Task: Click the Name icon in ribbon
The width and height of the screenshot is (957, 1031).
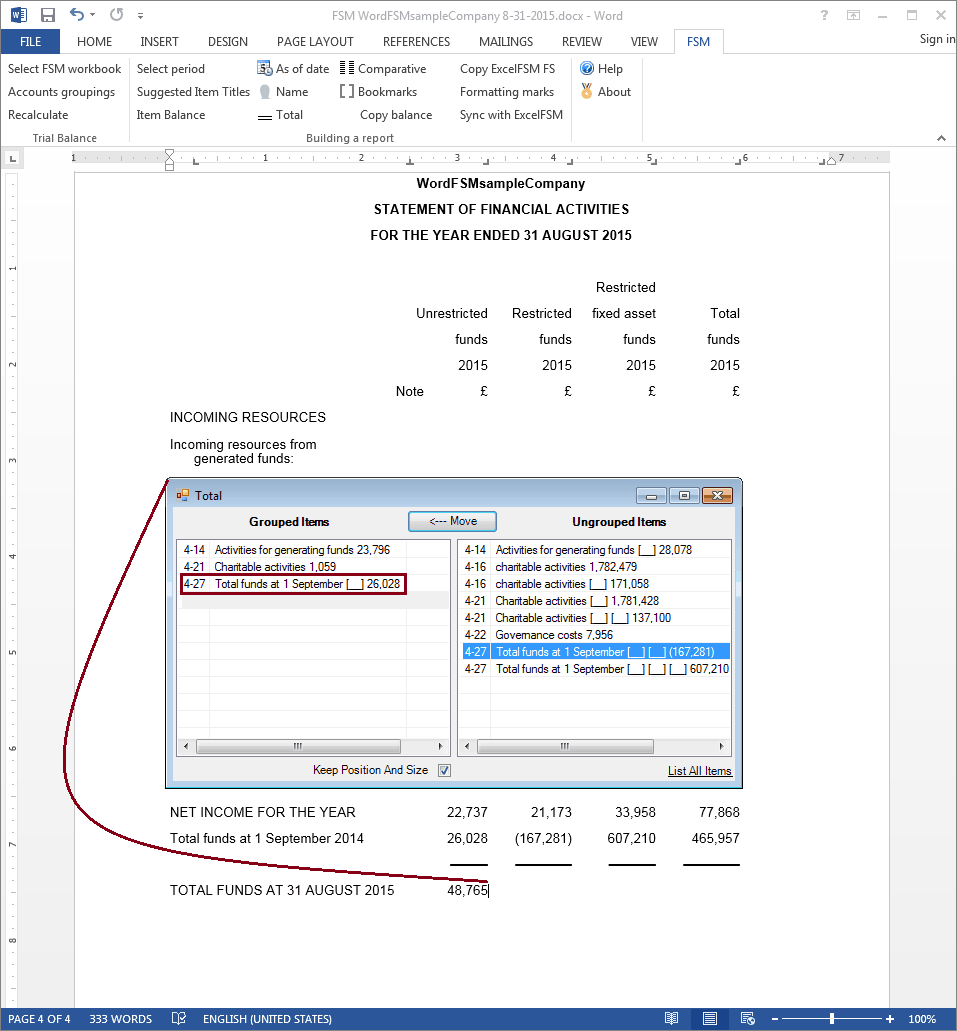Action: click(x=264, y=91)
